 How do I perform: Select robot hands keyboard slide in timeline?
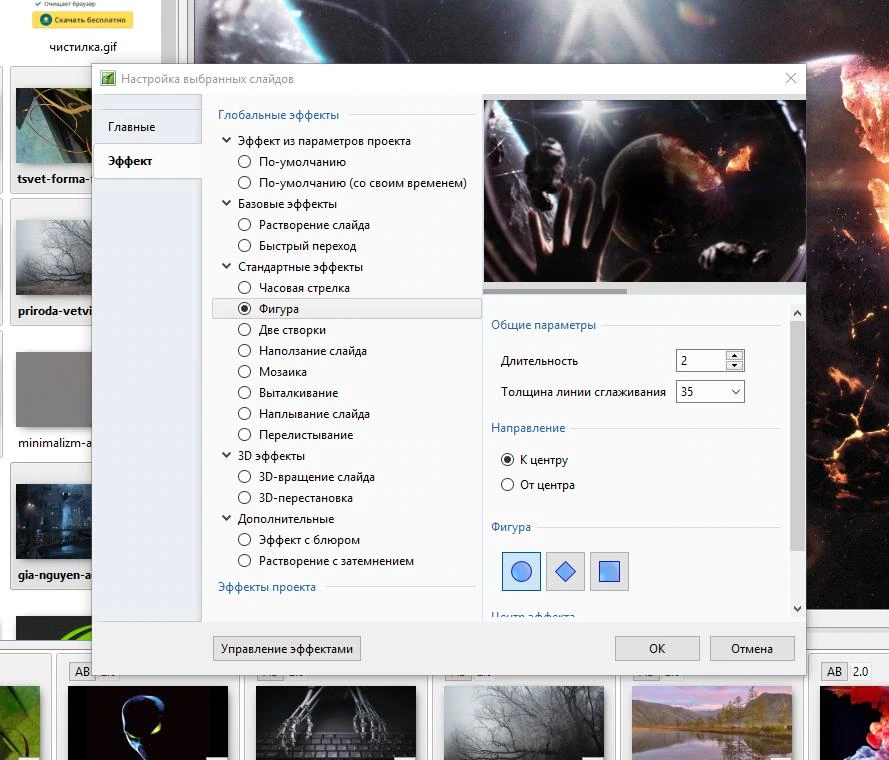click(336, 722)
